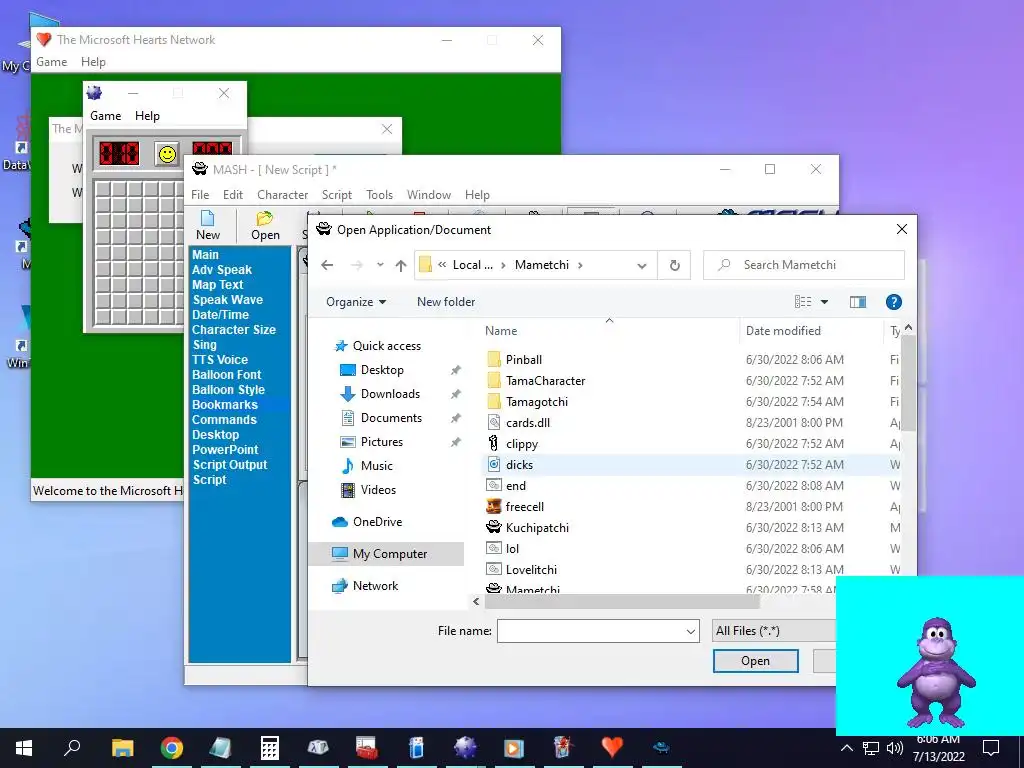The image size is (1024, 768).
Task: Click the network tray icon
Action: point(871,748)
